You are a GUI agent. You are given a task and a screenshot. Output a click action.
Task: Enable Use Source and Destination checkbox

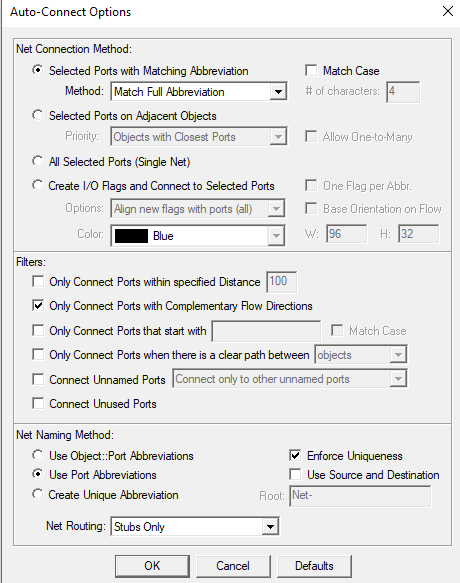click(x=295, y=474)
